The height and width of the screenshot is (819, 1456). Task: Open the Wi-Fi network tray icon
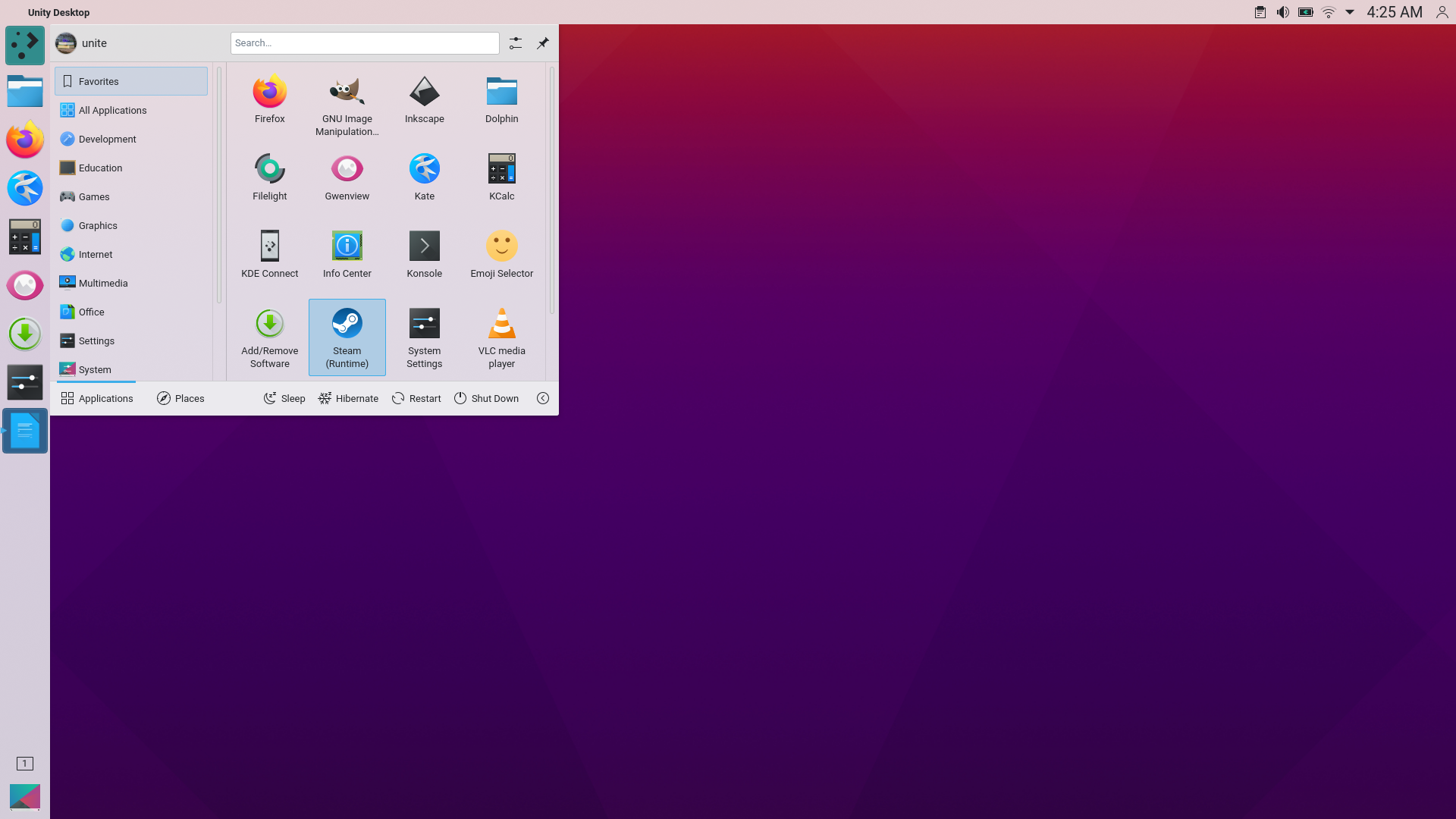(x=1329, y=12)
